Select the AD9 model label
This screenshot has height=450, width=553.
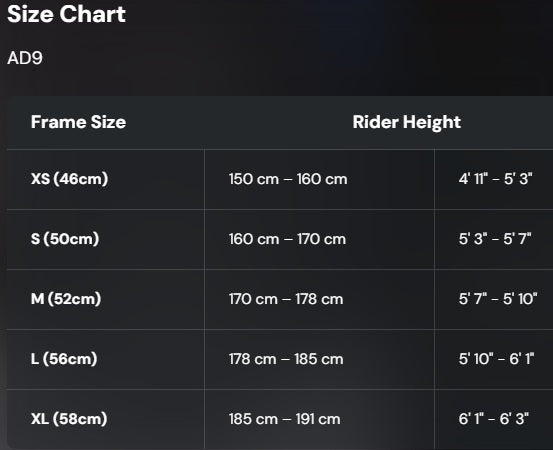[25, 58]
